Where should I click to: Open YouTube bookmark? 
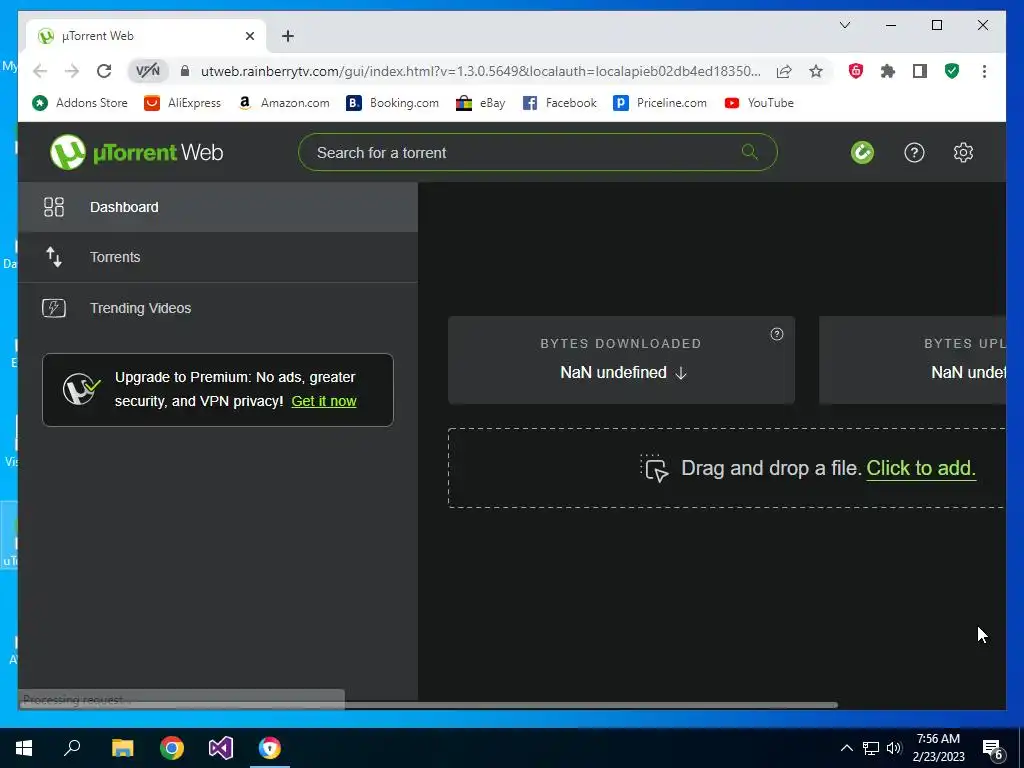pos(759,103)
